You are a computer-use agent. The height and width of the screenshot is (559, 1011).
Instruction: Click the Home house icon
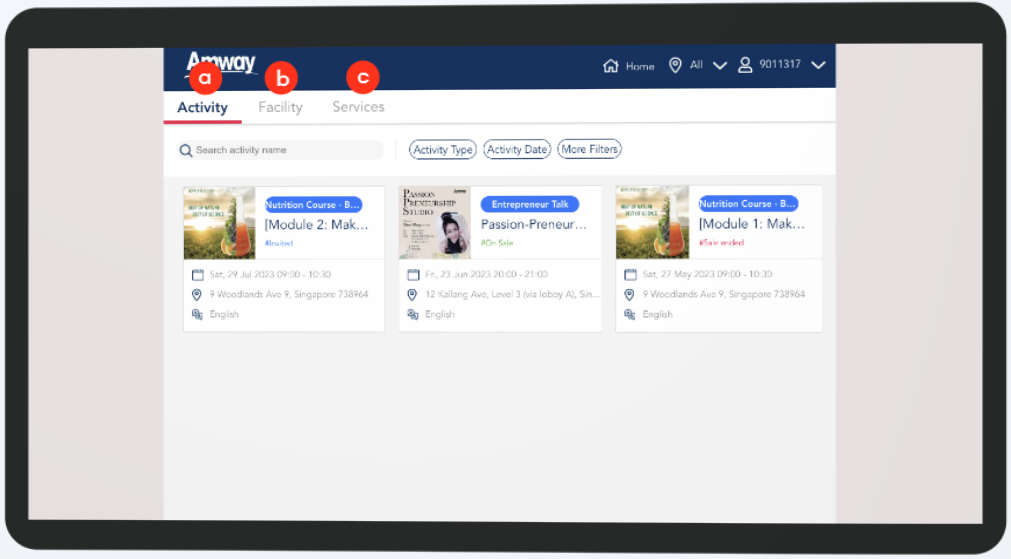[610, 66]
